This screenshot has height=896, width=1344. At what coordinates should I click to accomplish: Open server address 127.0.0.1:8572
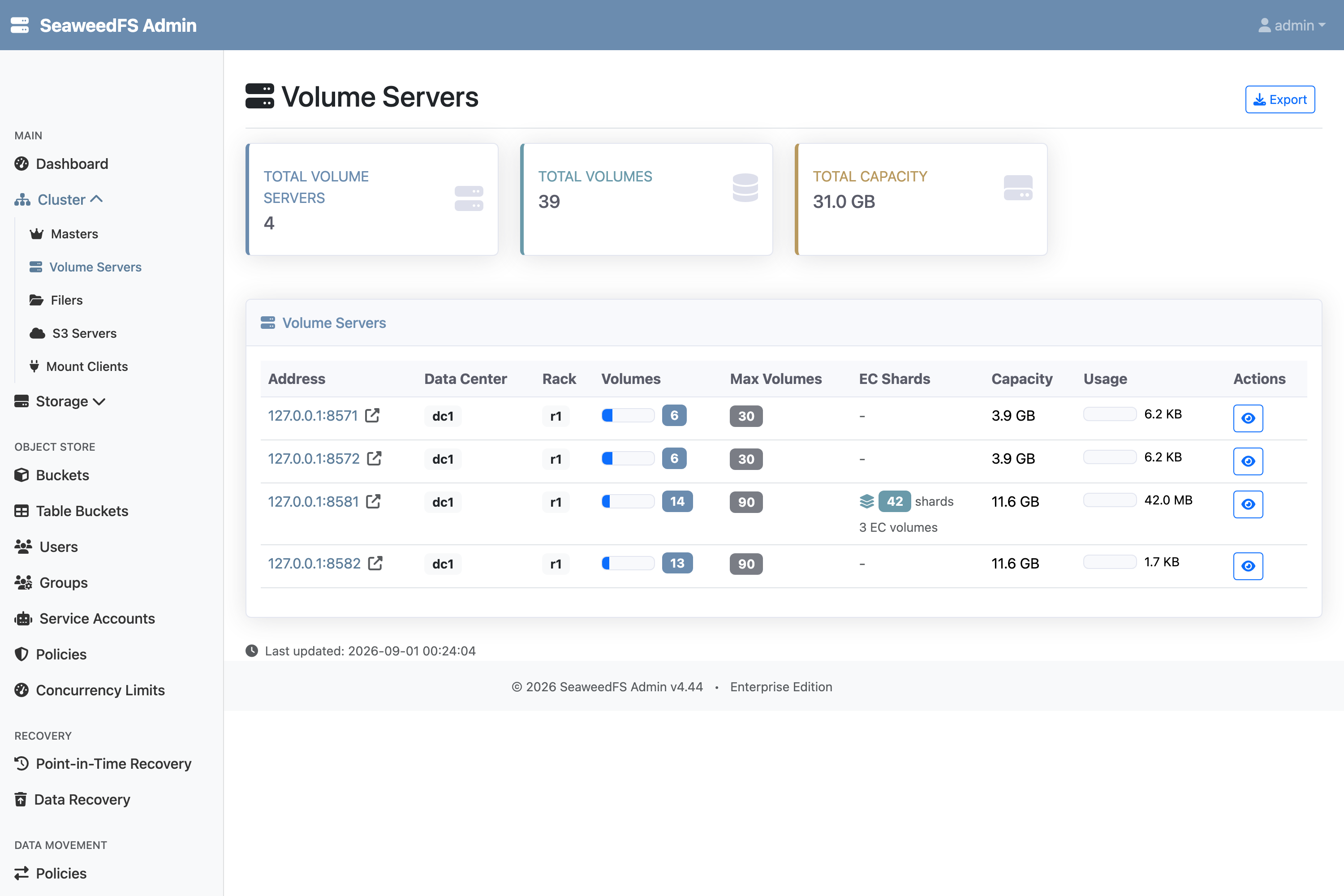[x=314, y=458]
